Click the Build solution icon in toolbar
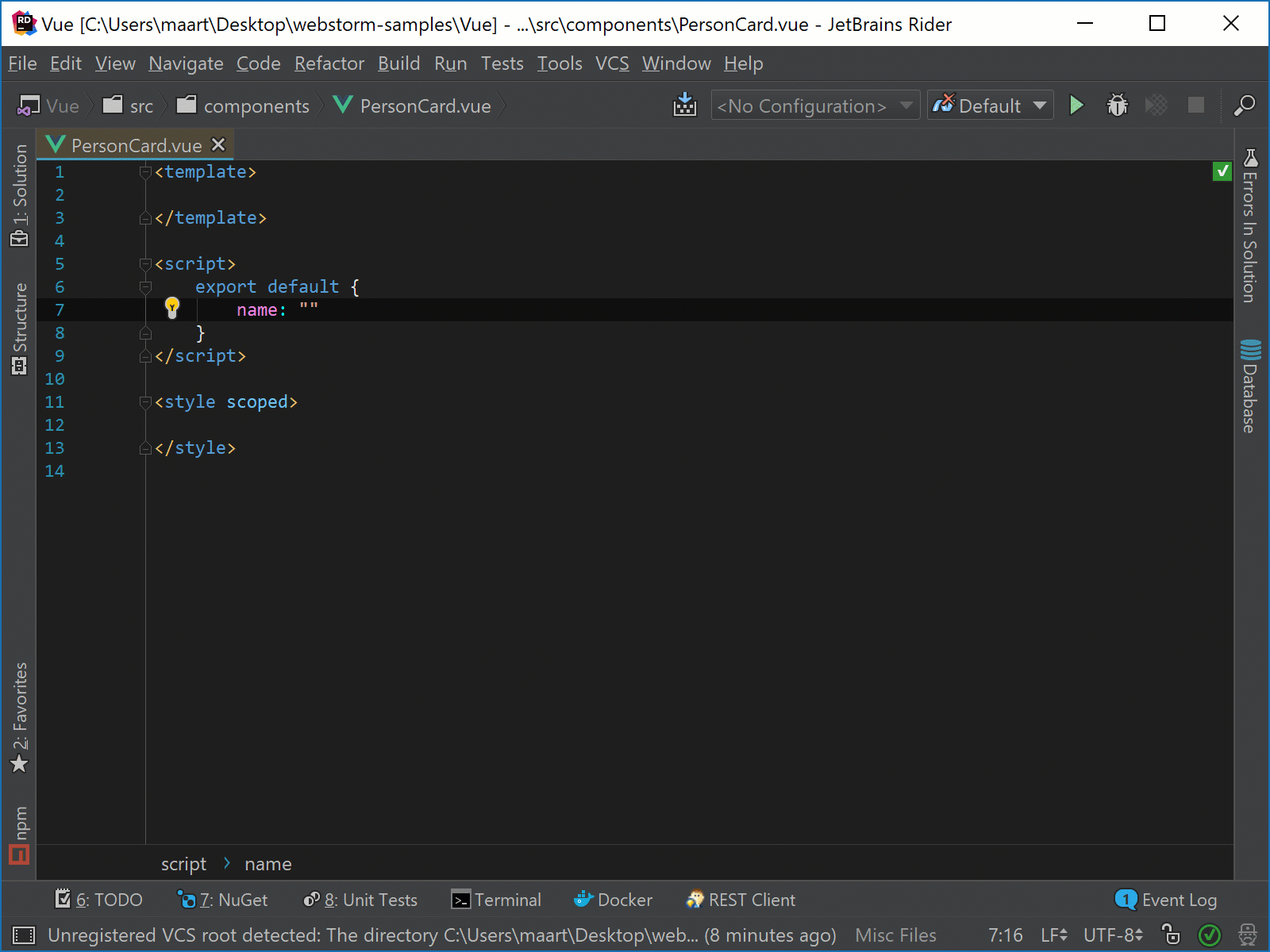 684,106
